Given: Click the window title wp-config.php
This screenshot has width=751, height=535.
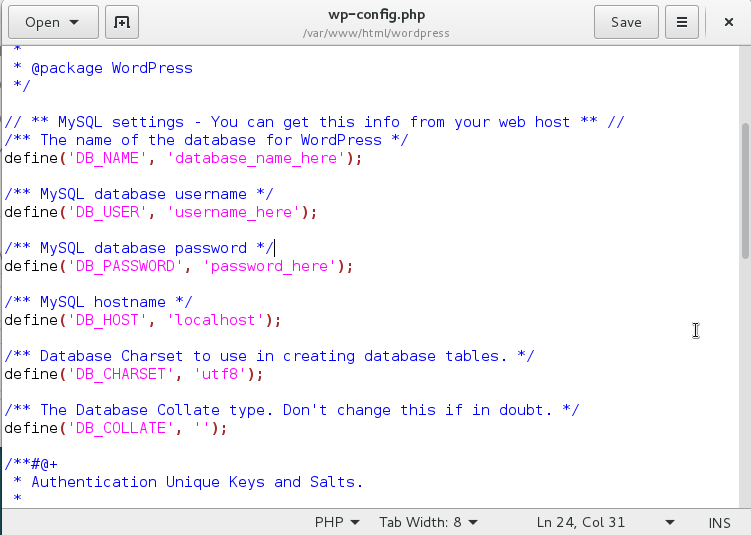Looking at the screenshot, I should tap(376, 15).
